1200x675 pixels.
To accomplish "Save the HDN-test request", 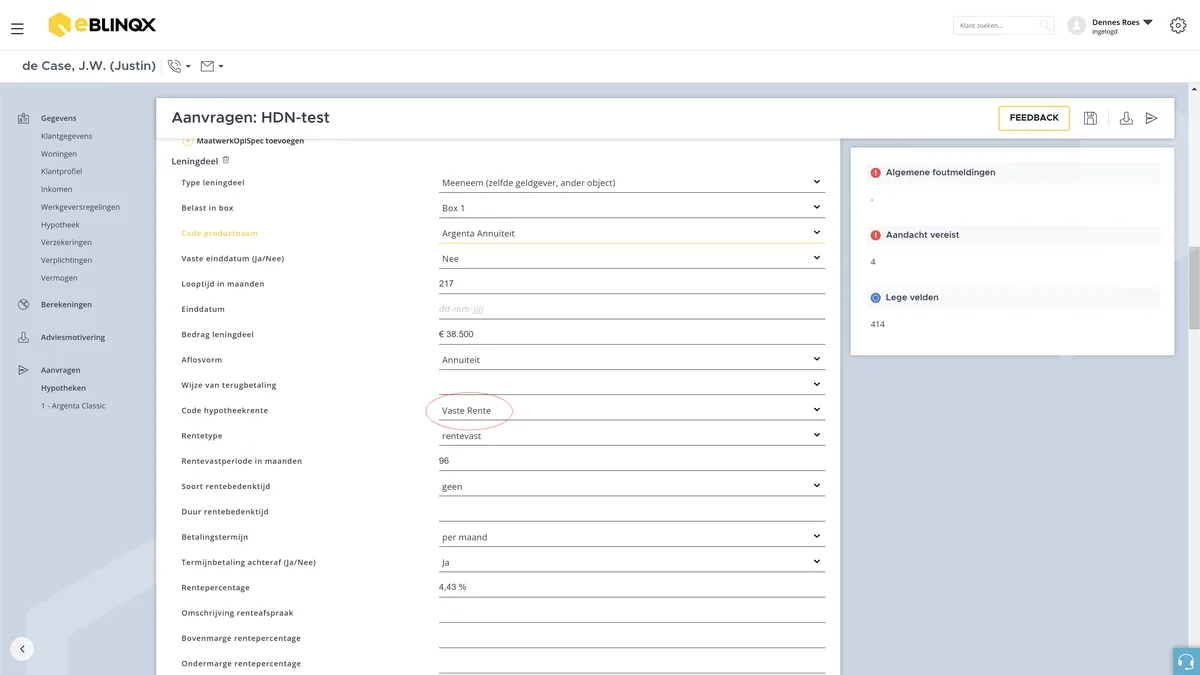I will (x=1090, y=118).
